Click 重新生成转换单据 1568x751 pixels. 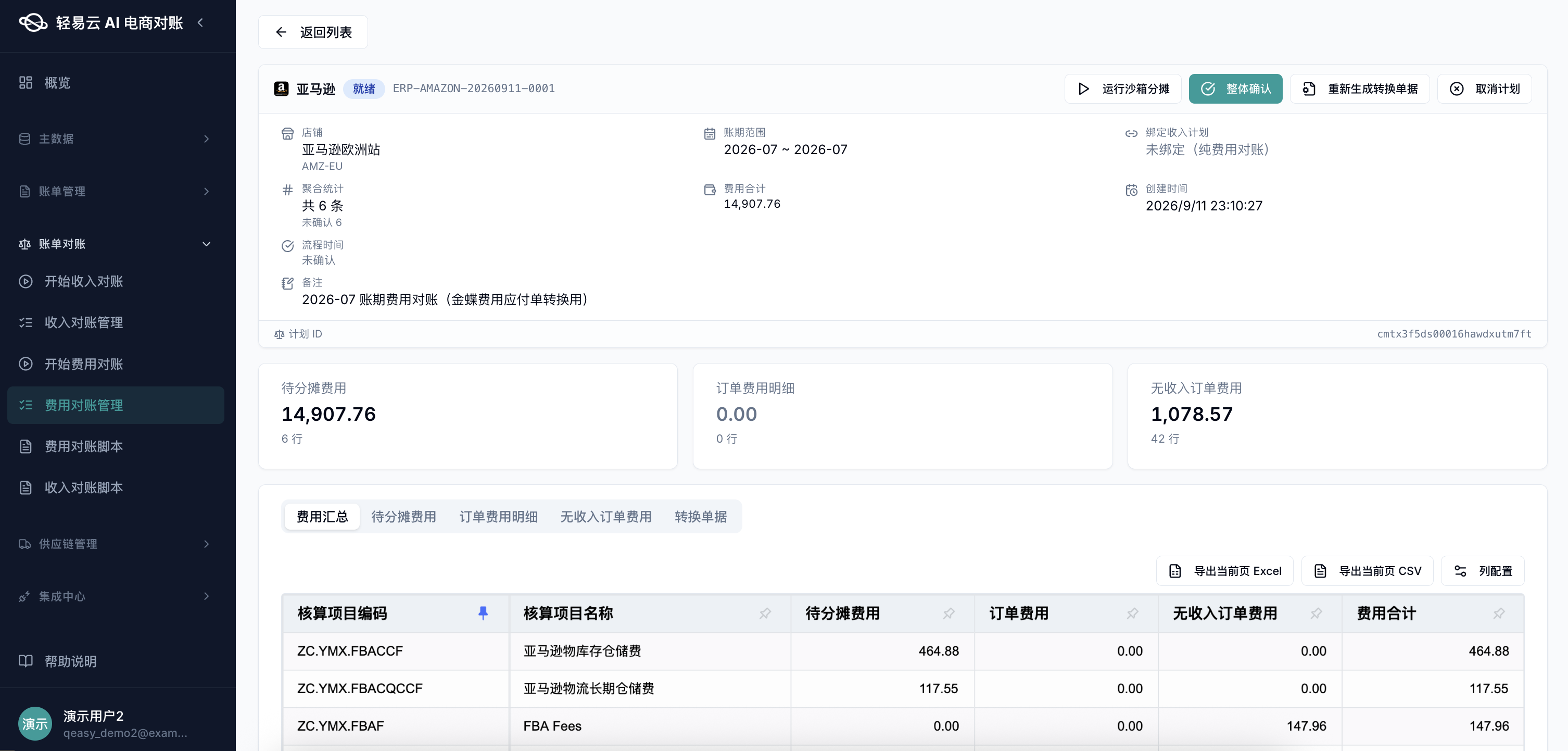1359,89
